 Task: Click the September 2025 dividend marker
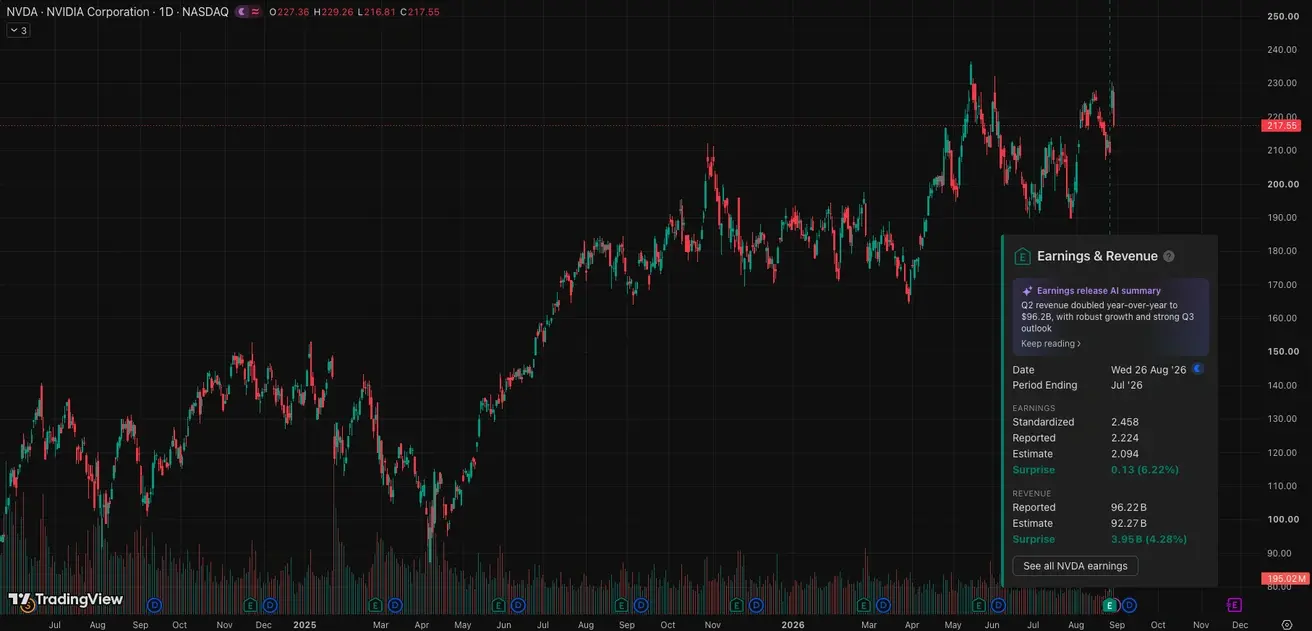tap(641, 605)
